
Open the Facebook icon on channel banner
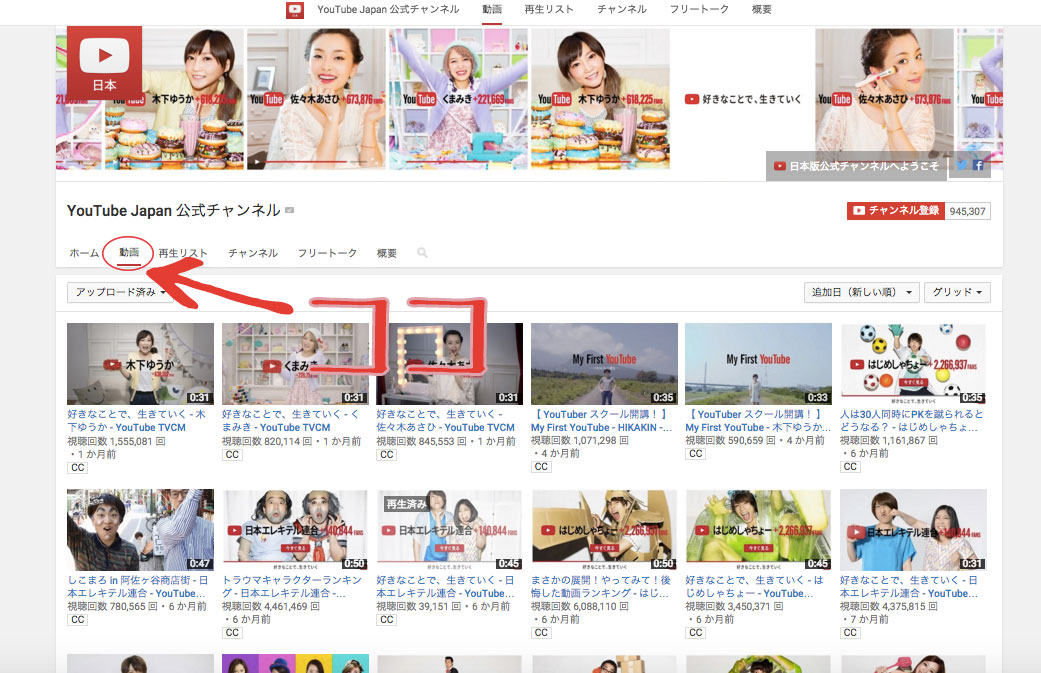978,165
